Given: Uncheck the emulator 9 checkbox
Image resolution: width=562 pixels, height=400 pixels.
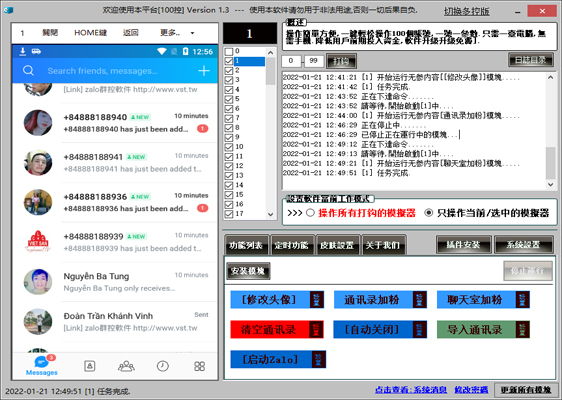Looking at the screenshot, I should point(229,138).
